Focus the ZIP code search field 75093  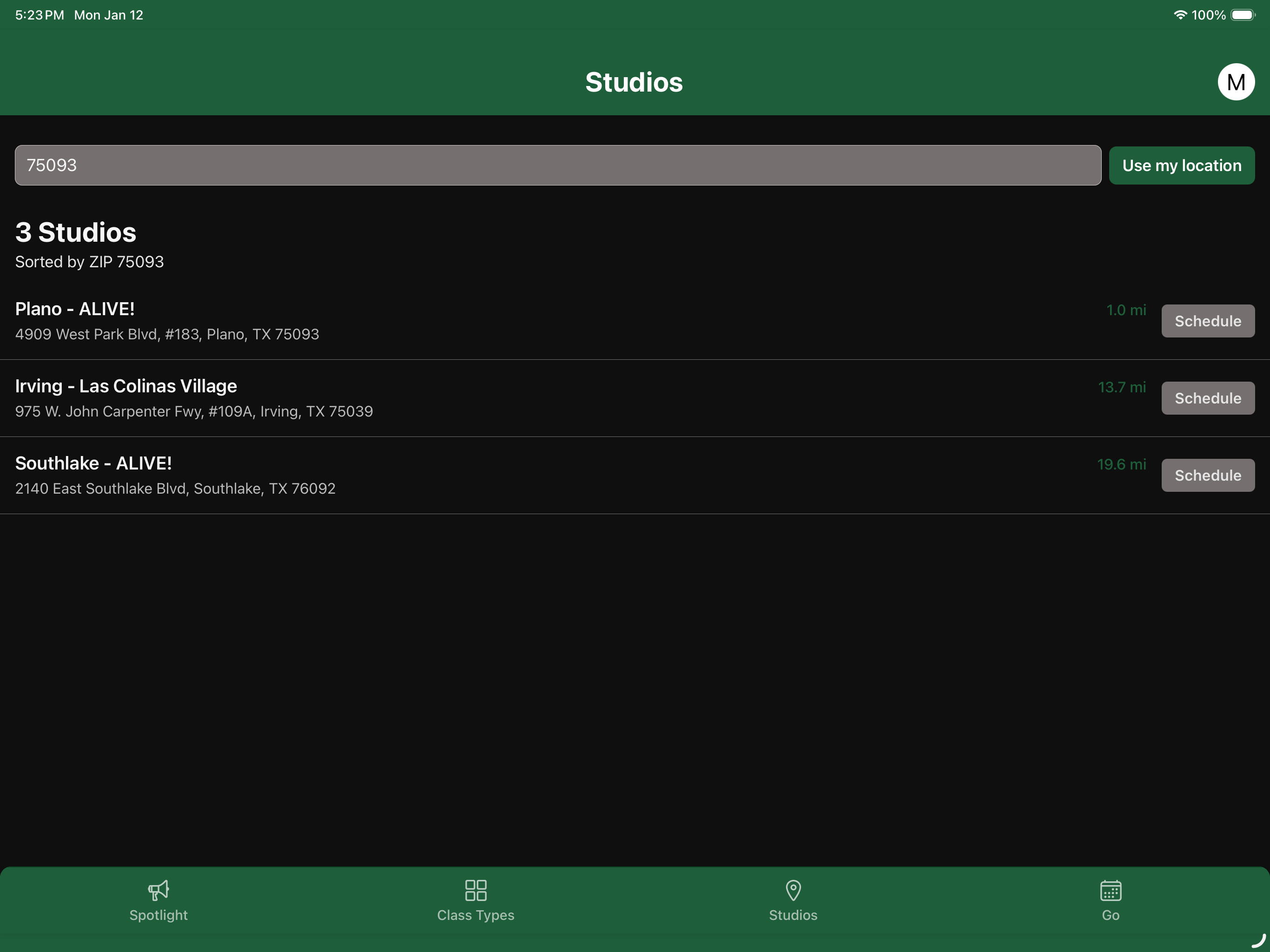[x=558, y=165]
